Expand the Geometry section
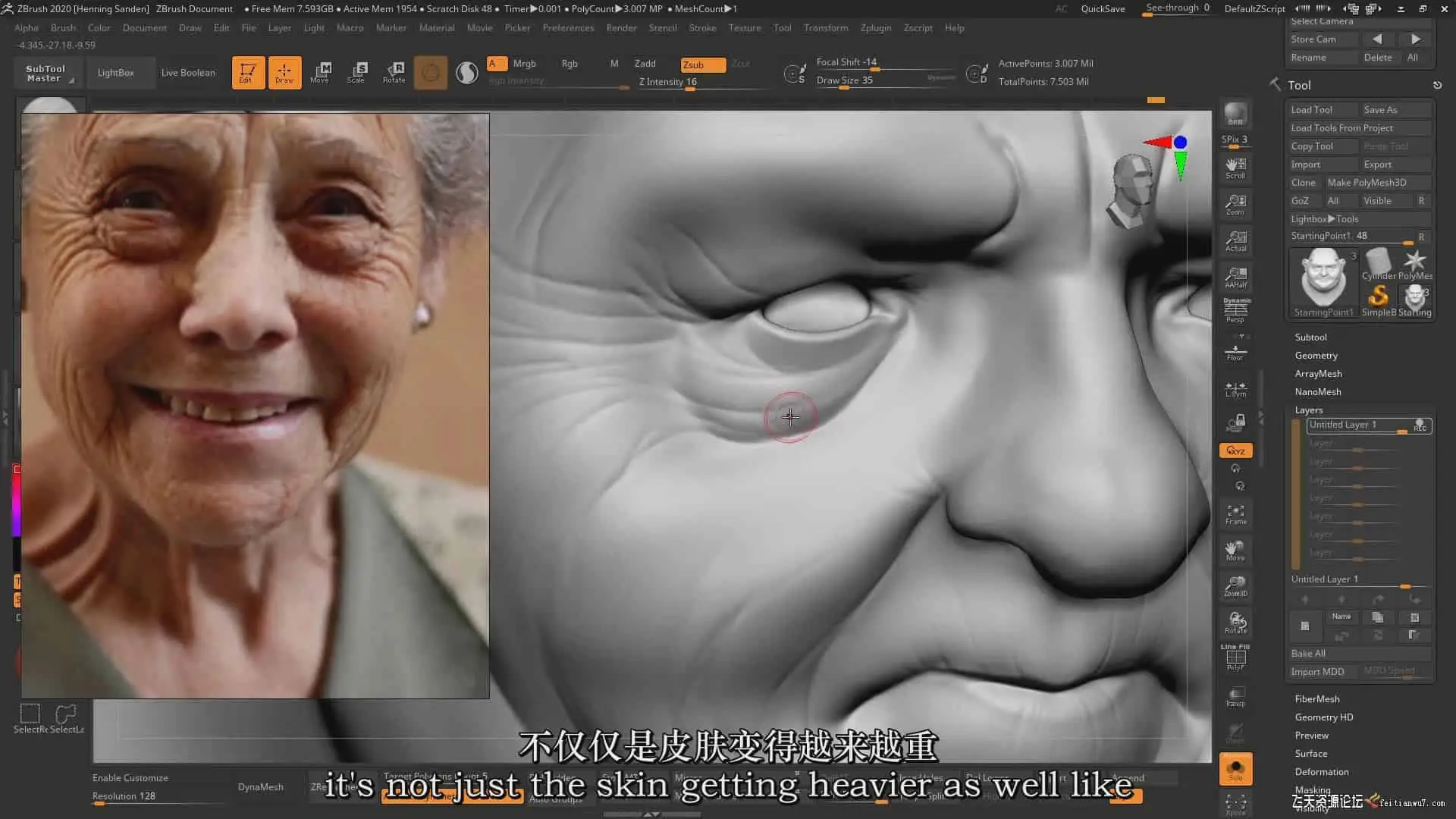 [1316, 356]
